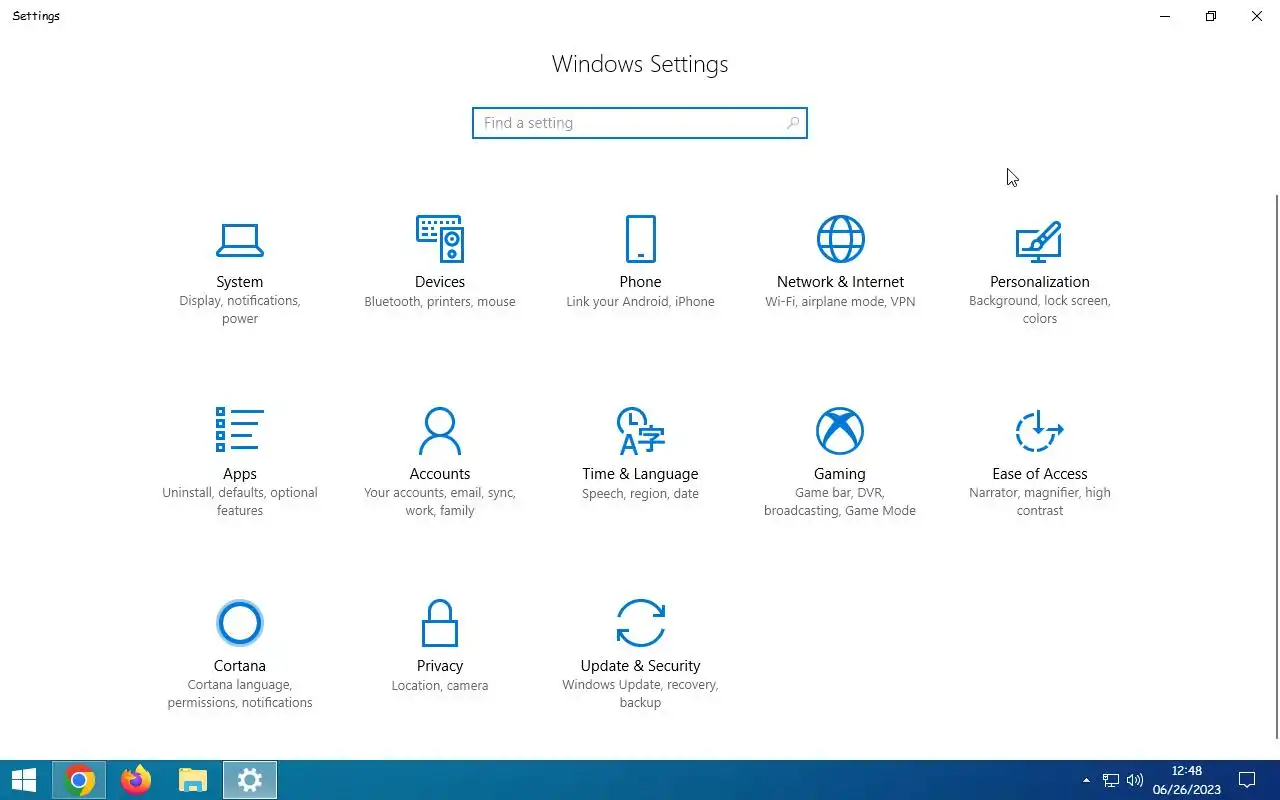Open Apps list icon

pos(240,430)
